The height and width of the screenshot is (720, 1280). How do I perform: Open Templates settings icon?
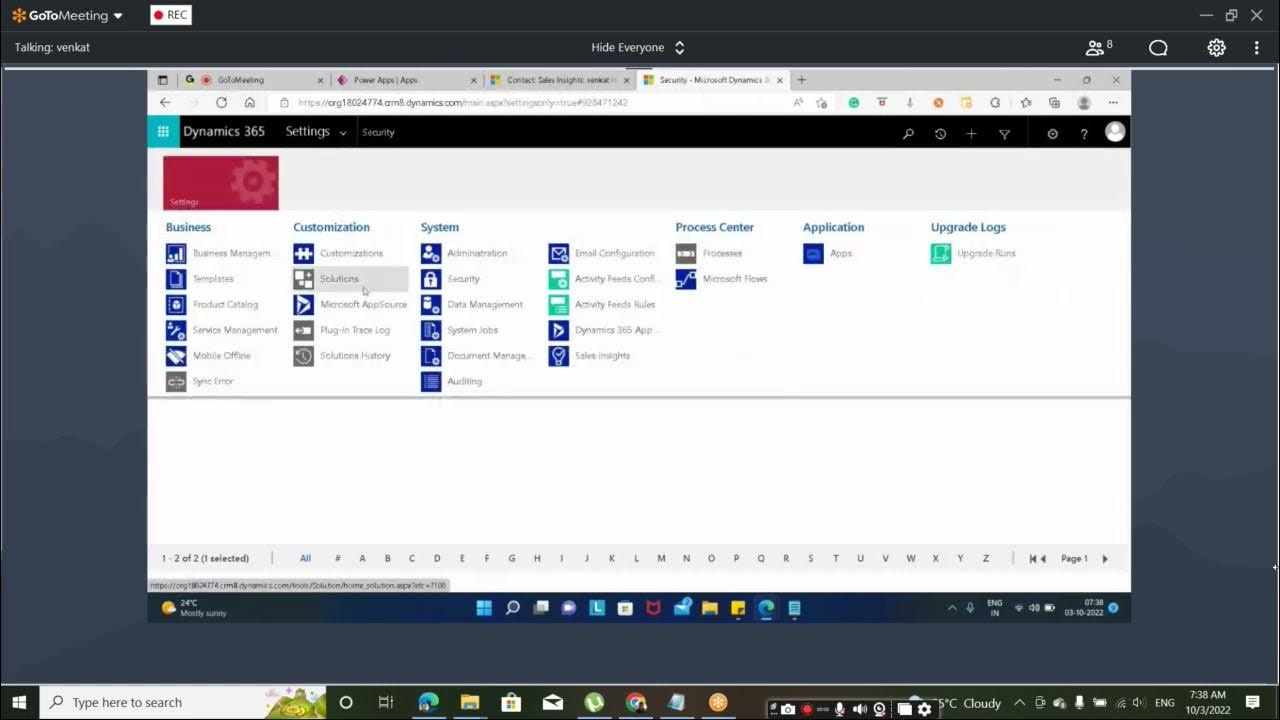[x=176, y=279]
